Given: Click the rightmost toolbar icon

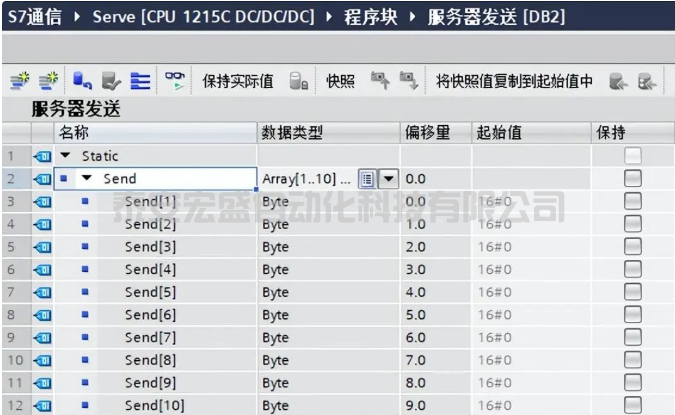Looking at the screenshot, I should click(x=646, y=82).
